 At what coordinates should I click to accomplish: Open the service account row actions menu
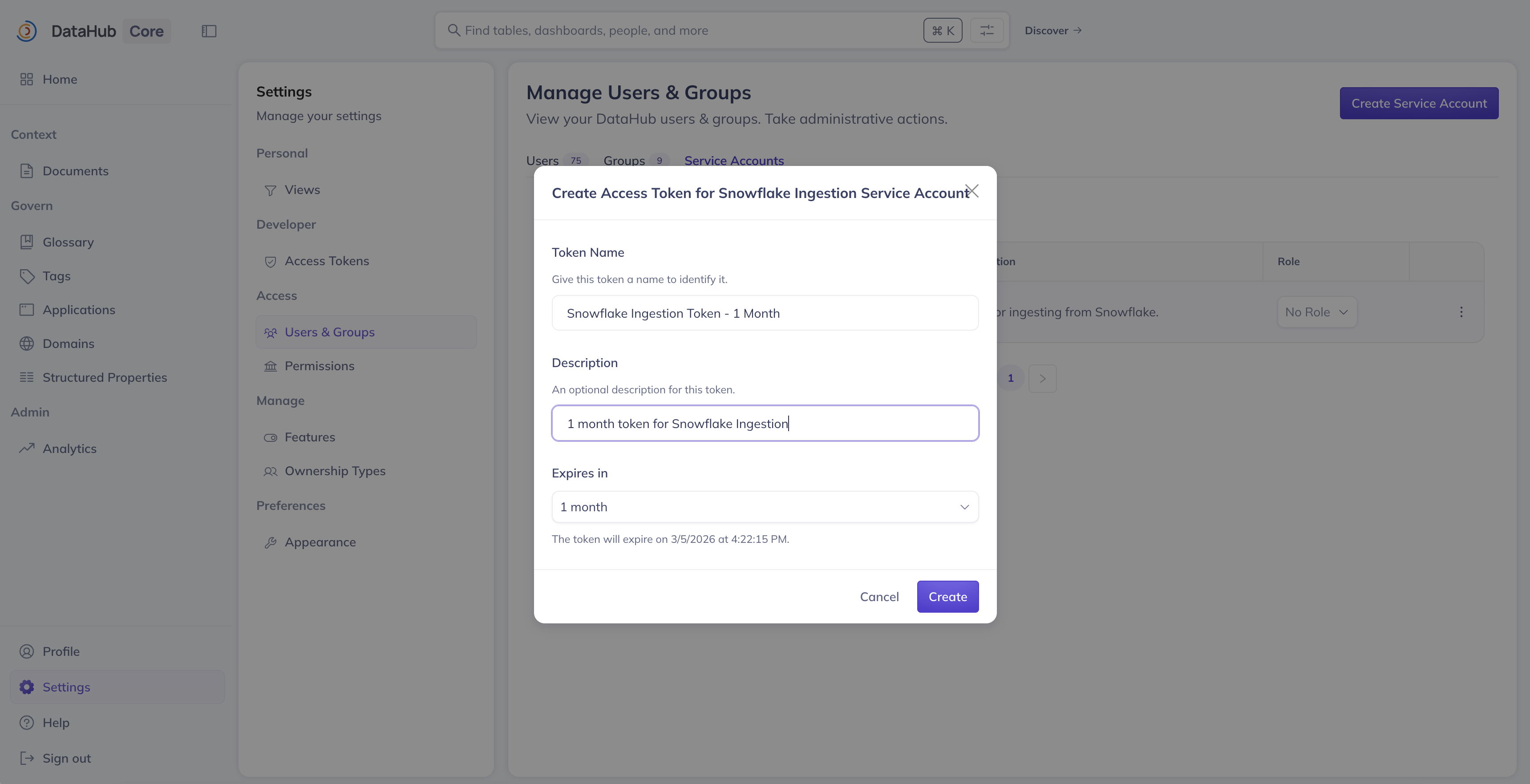(x=1461, y=312)
